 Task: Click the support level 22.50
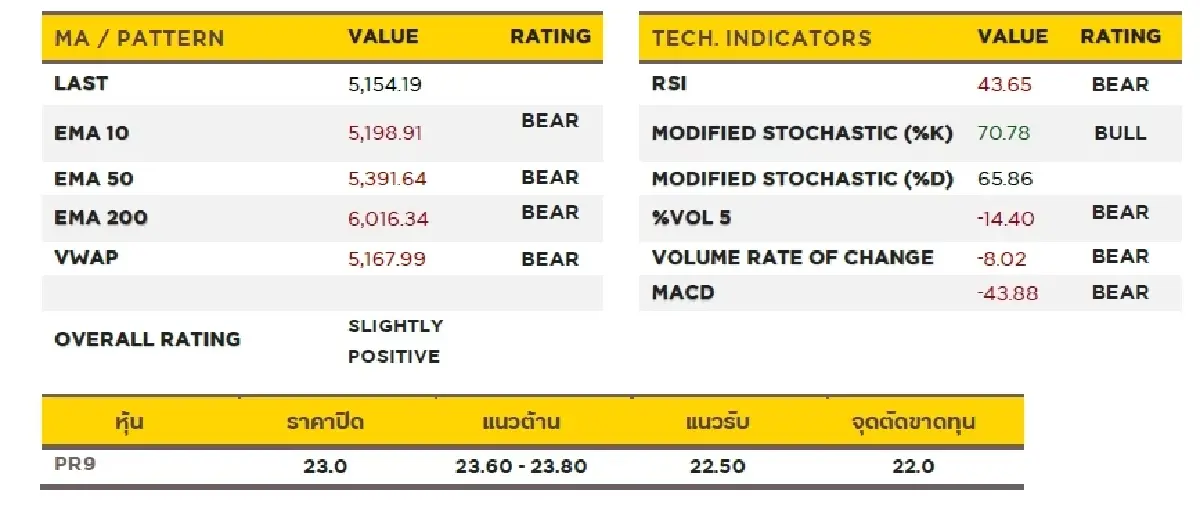click(x=717, y=466)
